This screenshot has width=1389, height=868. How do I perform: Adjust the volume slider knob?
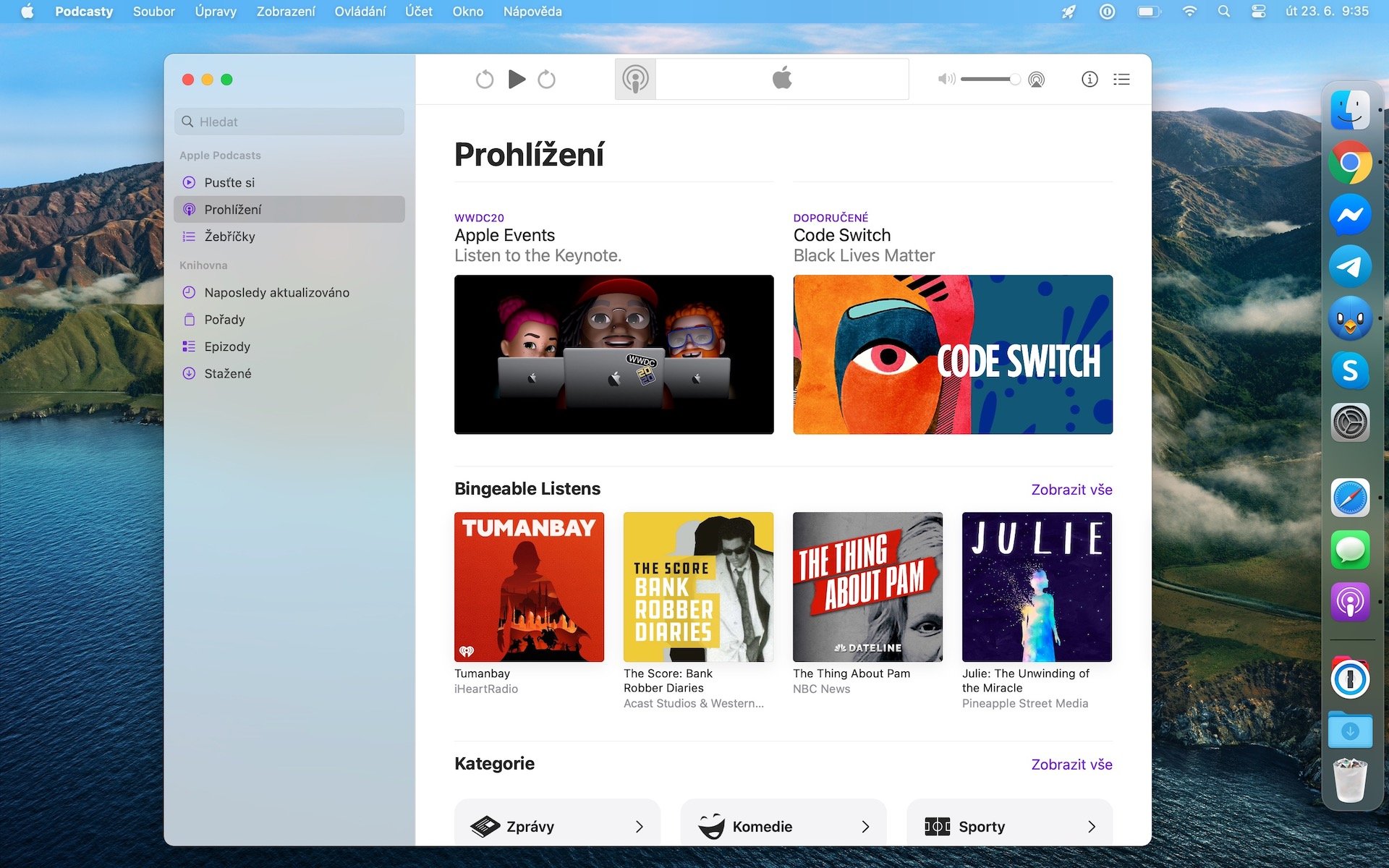(x=1015, y=79)
